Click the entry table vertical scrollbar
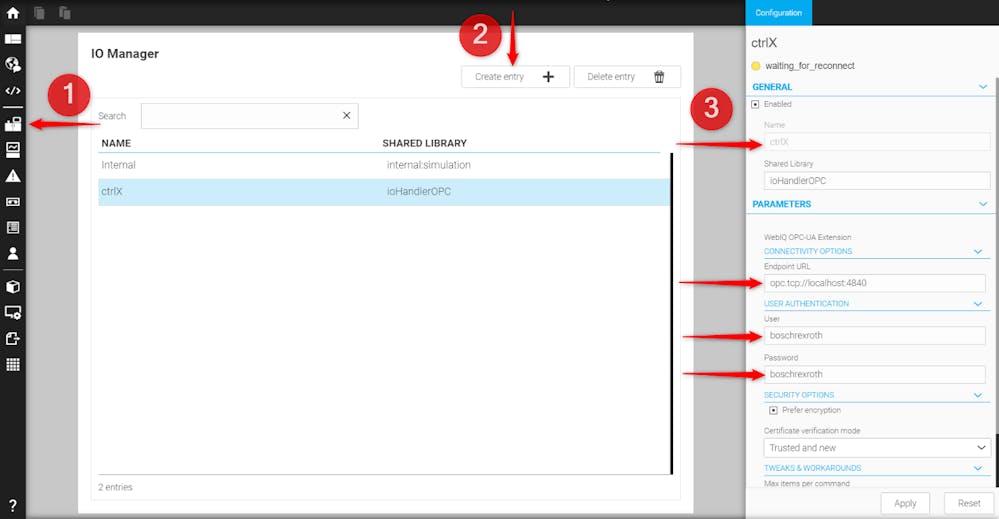 [x=672, y=313]
